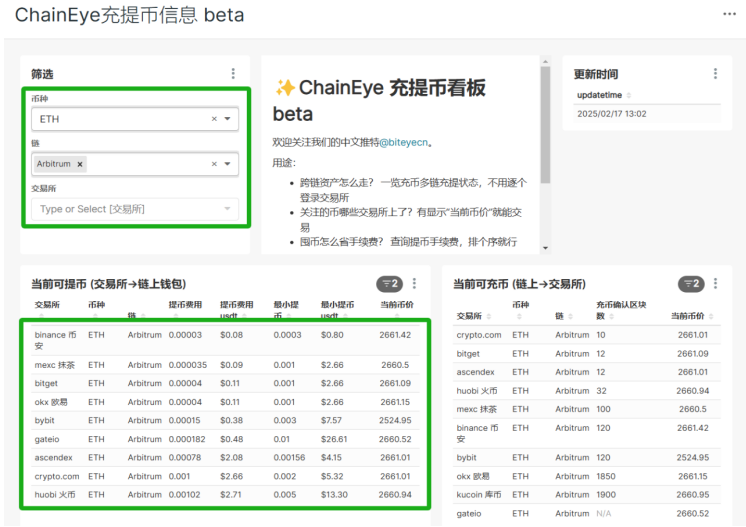Click huobi 火币 in 当前可充币 table

tap(477, 391)
